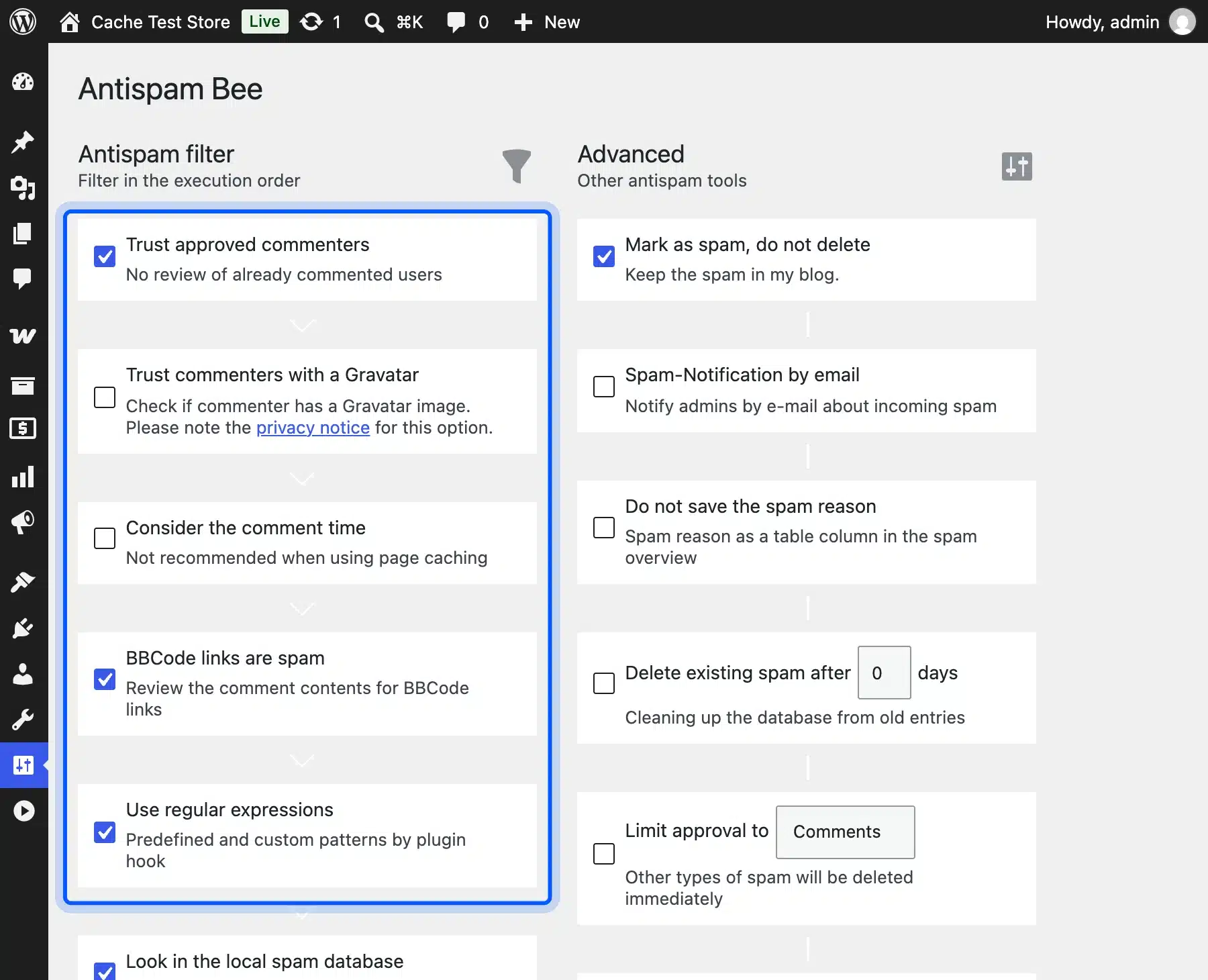
Task: Enable Trust commenters with a Gravatar
Action: tap(105, 397)
